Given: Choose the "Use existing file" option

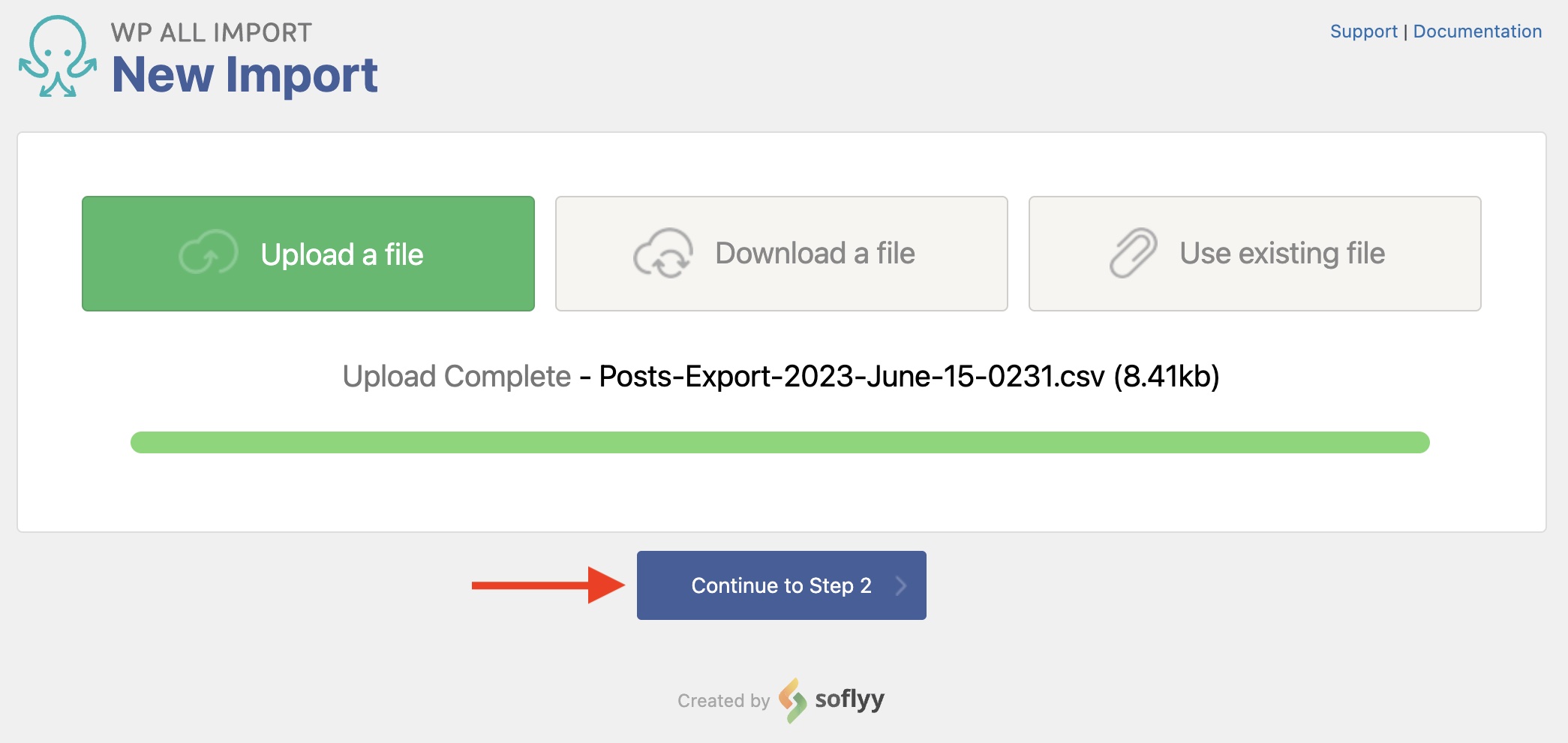Looking at the screenshot, I should coord(1281,254).
